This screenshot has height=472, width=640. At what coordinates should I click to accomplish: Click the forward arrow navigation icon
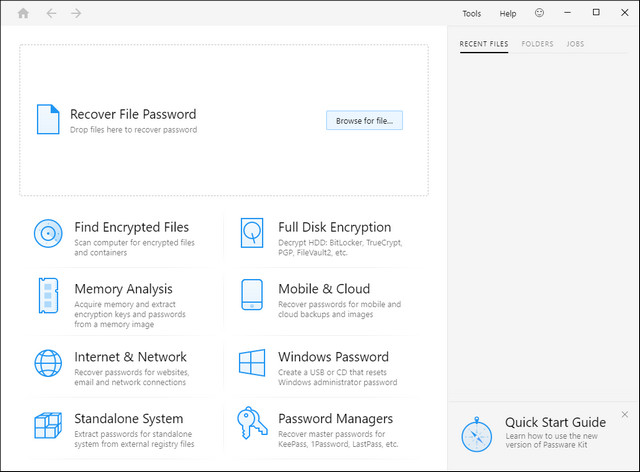click(x=77, y=13)
